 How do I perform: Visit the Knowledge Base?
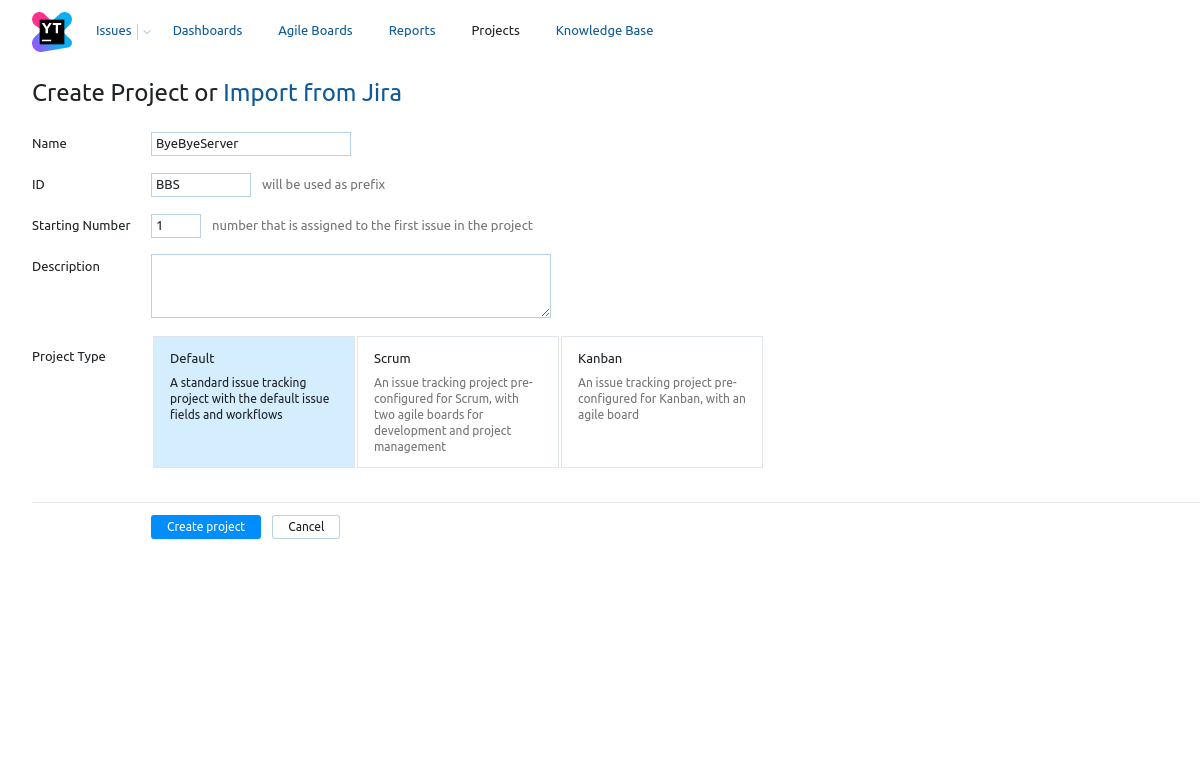point(604,31)
